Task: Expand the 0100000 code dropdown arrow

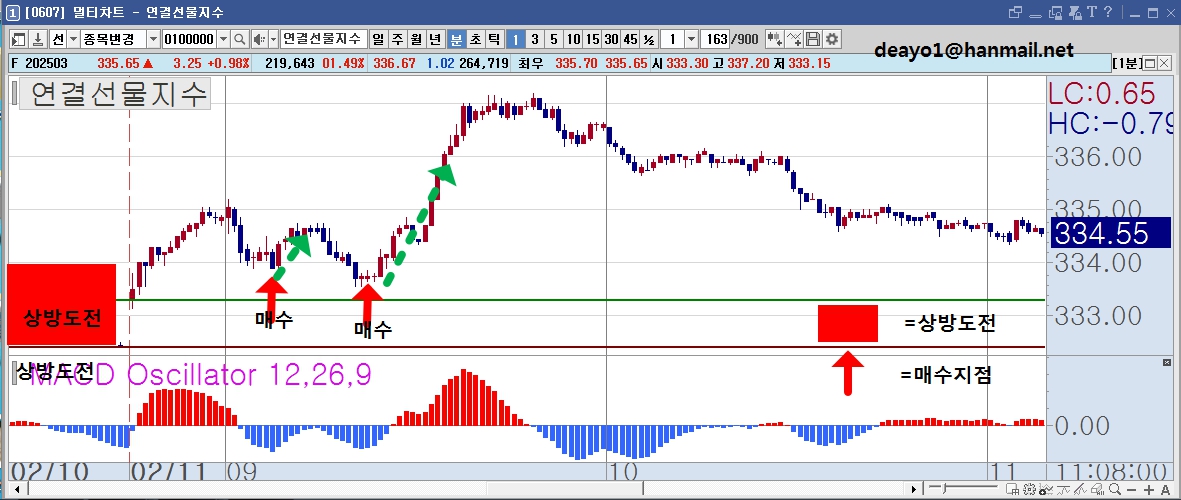Action: coord(224,39)
